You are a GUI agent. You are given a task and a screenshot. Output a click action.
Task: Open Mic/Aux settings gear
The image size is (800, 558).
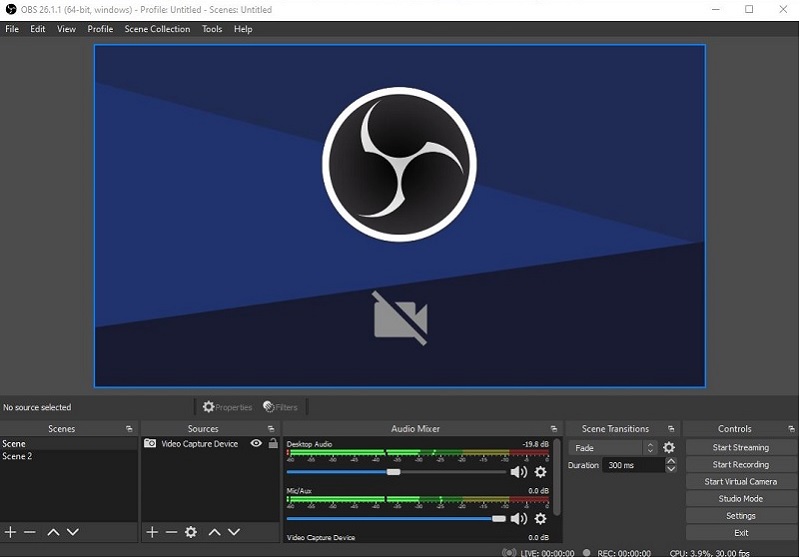click(540, 519)
